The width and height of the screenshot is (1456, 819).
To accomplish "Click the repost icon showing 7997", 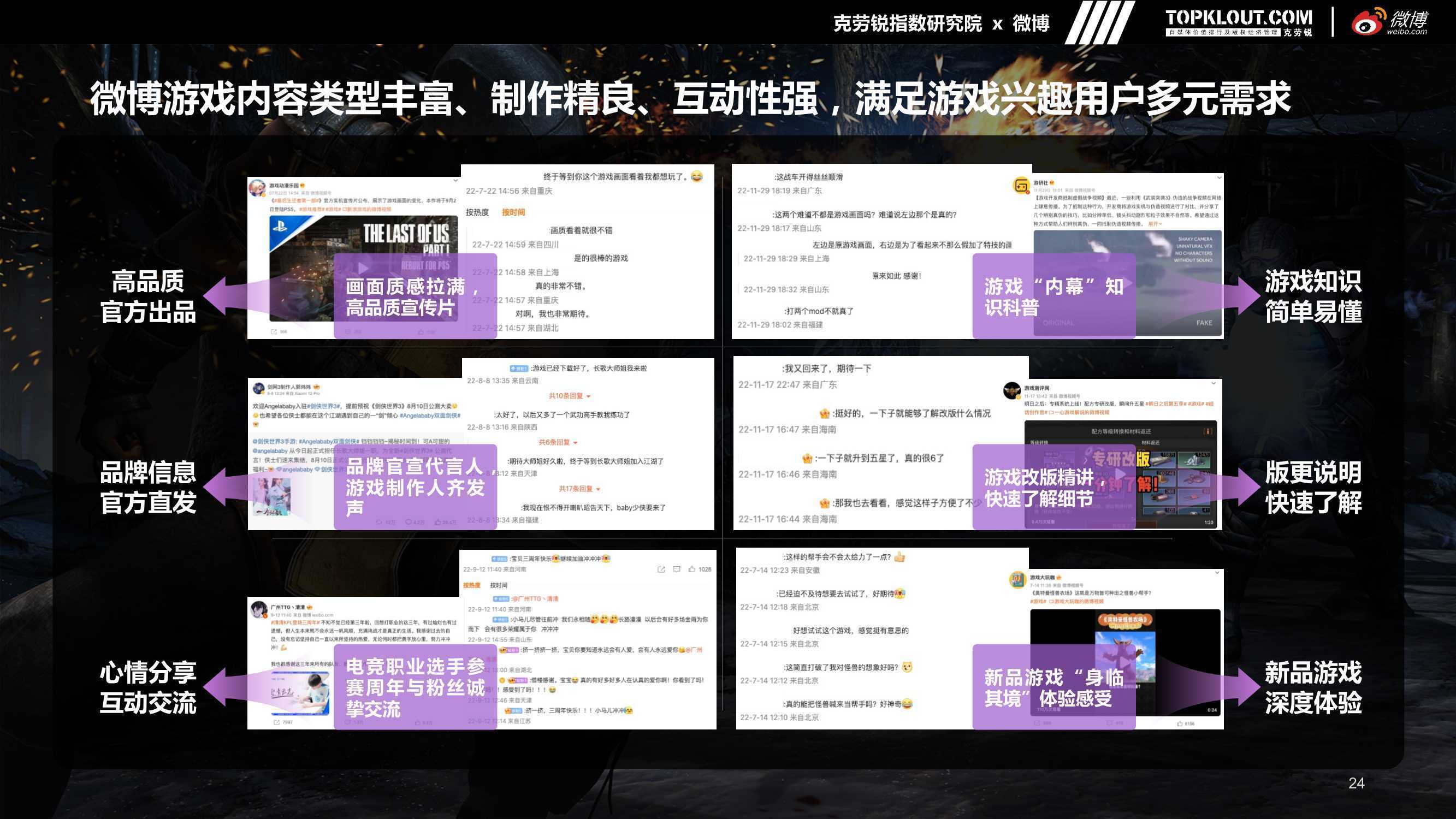I will click(276, 722).
